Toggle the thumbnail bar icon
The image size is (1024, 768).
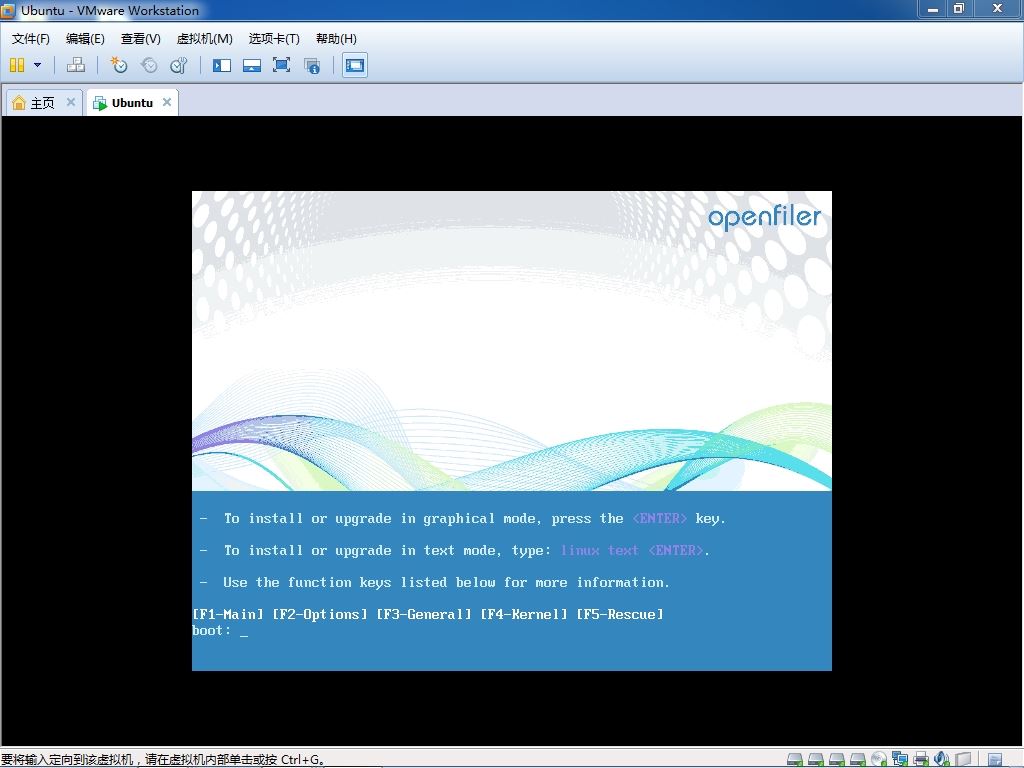(x=251, y=65)
